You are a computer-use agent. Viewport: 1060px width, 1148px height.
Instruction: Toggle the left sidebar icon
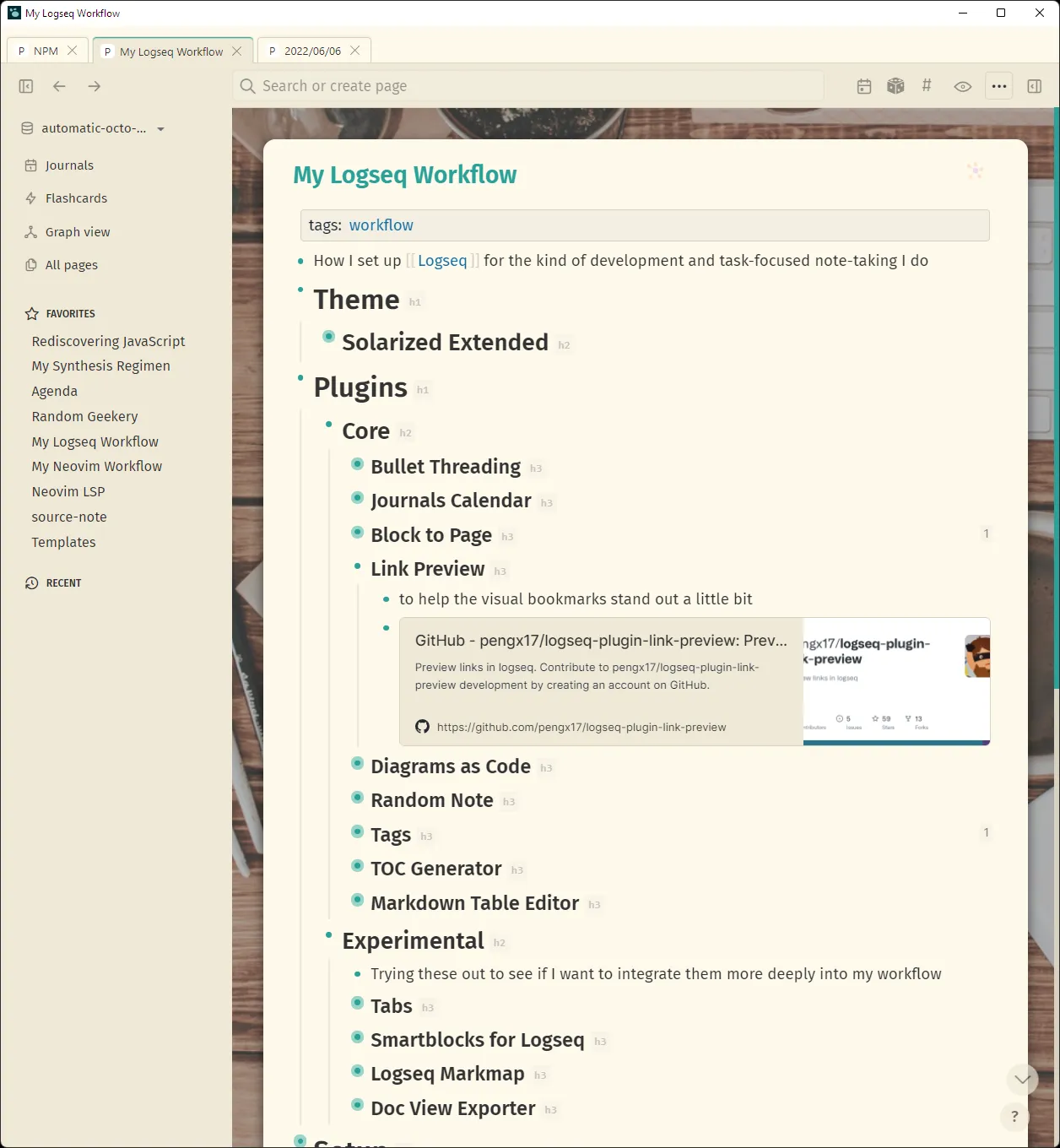[x=26, y=86]
